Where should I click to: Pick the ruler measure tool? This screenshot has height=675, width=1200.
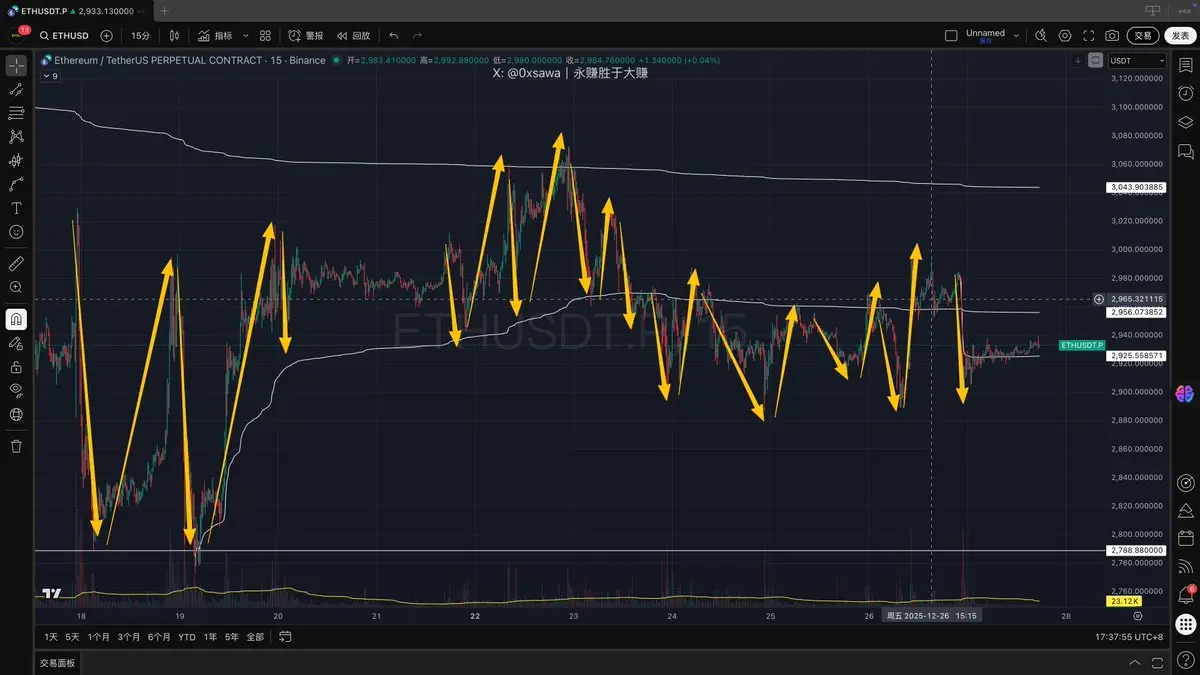click(16, 264)
